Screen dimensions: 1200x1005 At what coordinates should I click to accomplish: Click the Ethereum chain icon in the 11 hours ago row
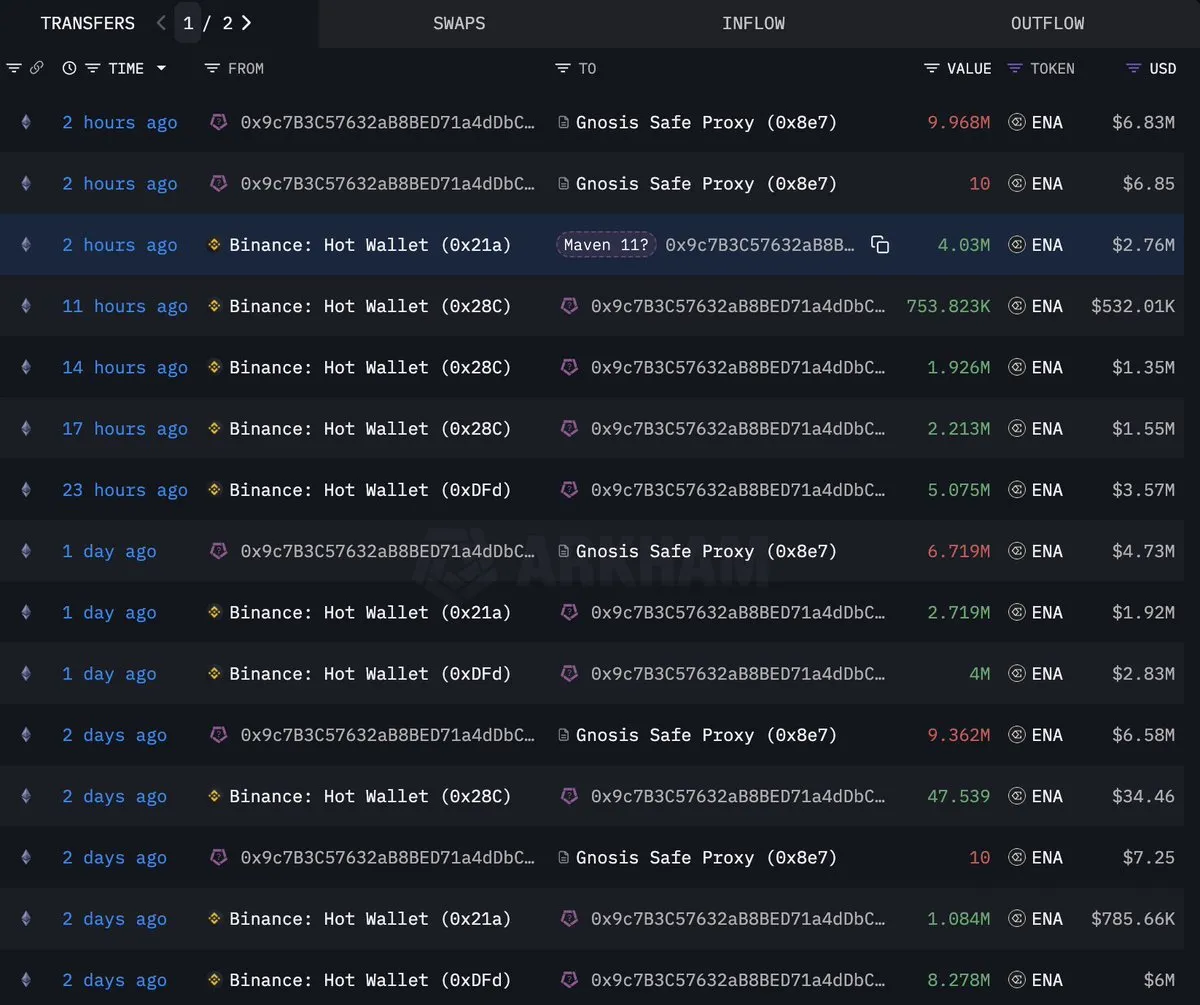[x=26, y=306]
